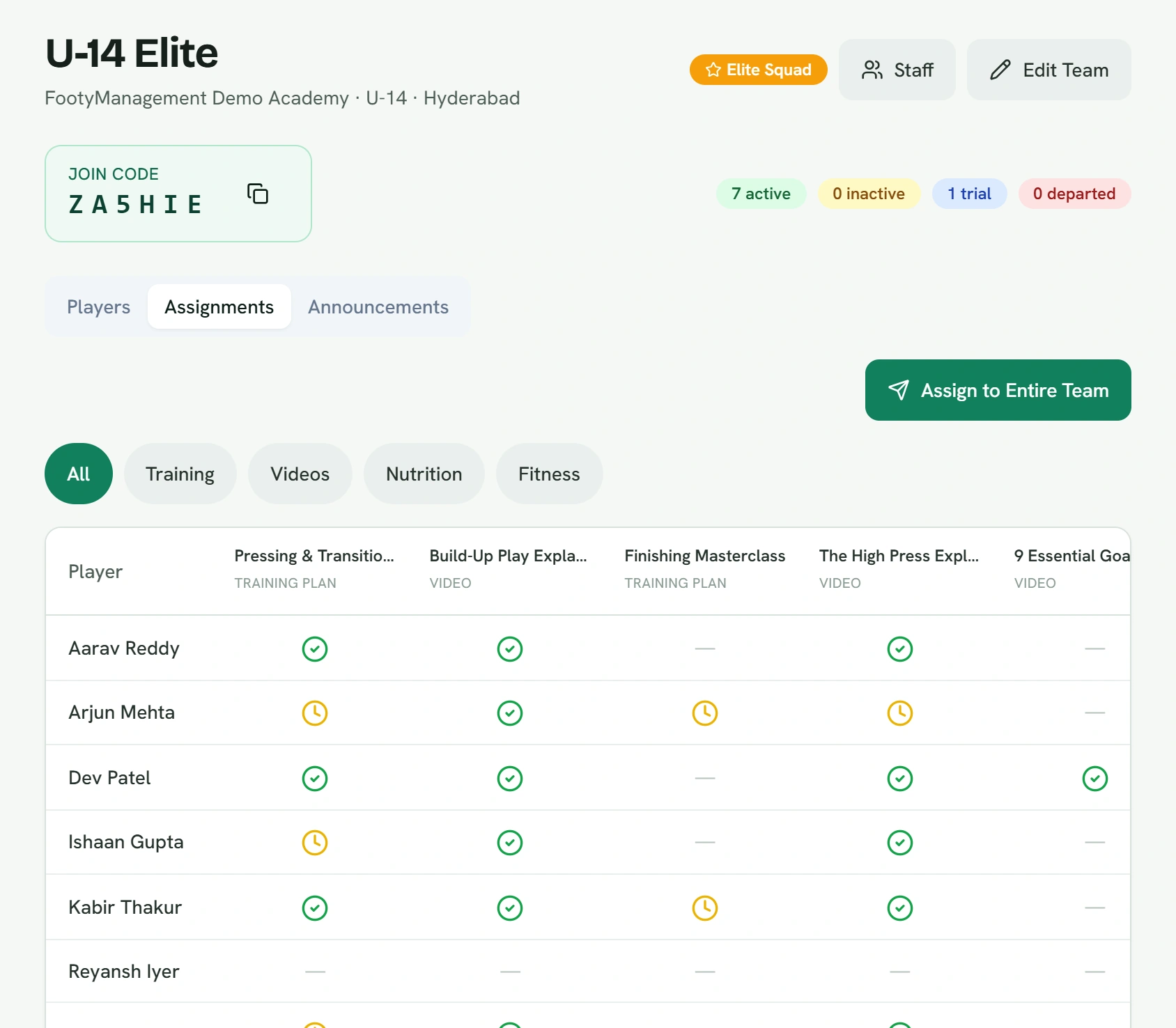Click Arjun Mehta's Pressing & Transition pending clock
Screen dimensions: 1176x1028
click(x=315, y=712)
